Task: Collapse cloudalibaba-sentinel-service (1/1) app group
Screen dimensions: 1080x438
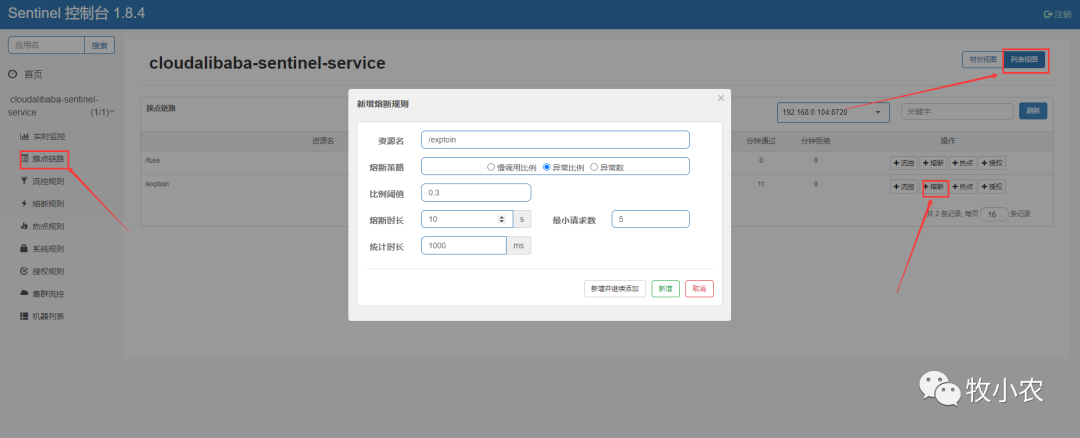Action: (61, 105)
